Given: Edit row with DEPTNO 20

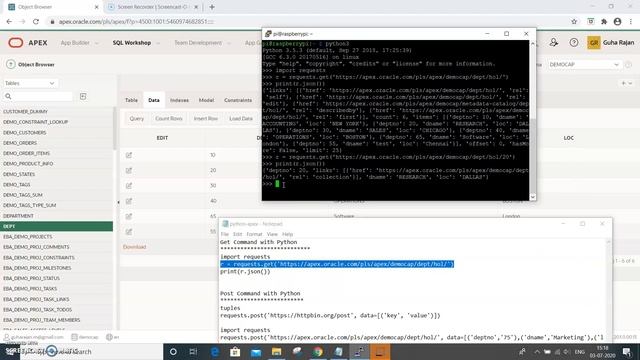Looking at the screenshot, I should pyautogui.click(x=129, y=170).
